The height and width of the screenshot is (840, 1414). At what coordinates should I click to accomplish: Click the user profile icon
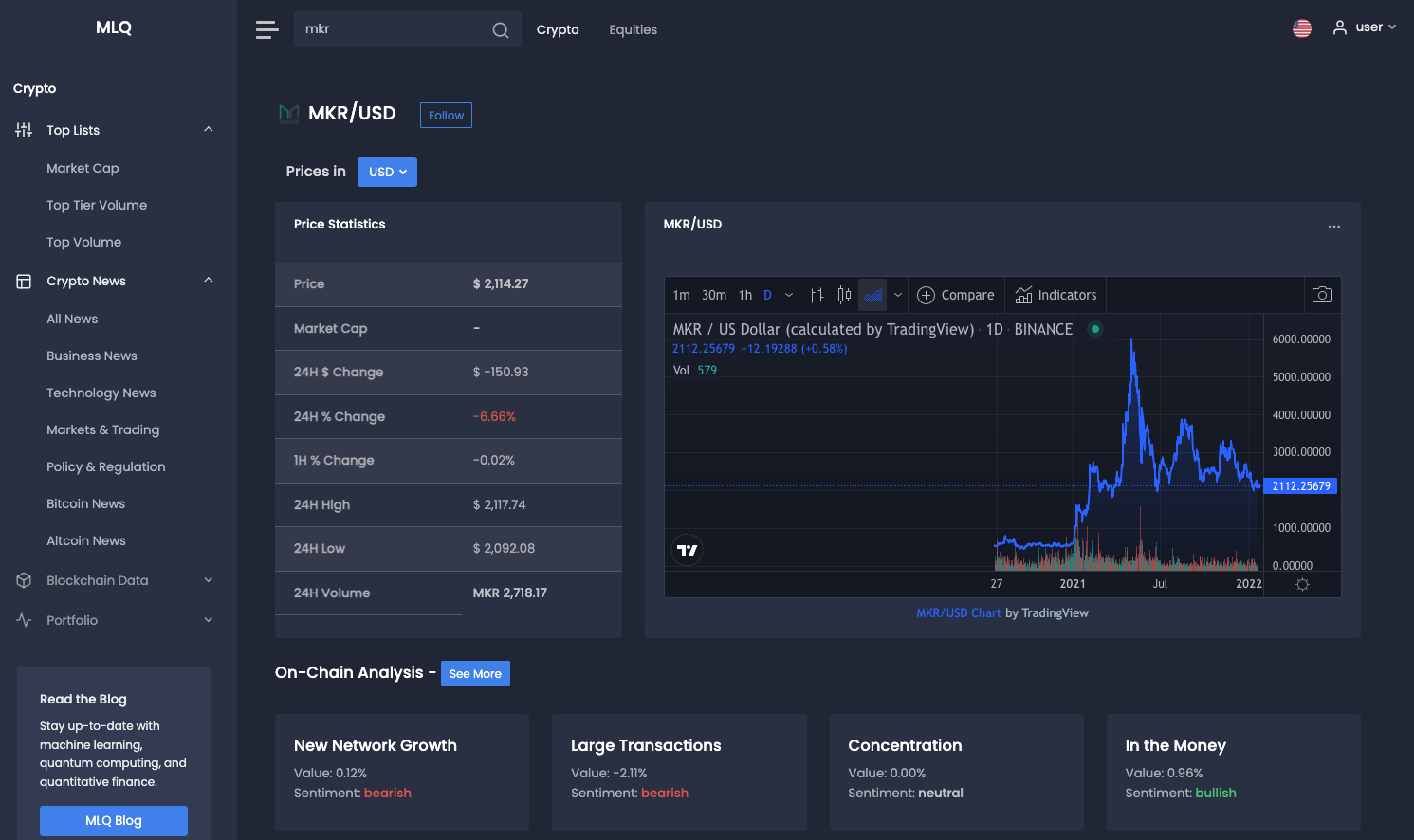(1340, 27)
